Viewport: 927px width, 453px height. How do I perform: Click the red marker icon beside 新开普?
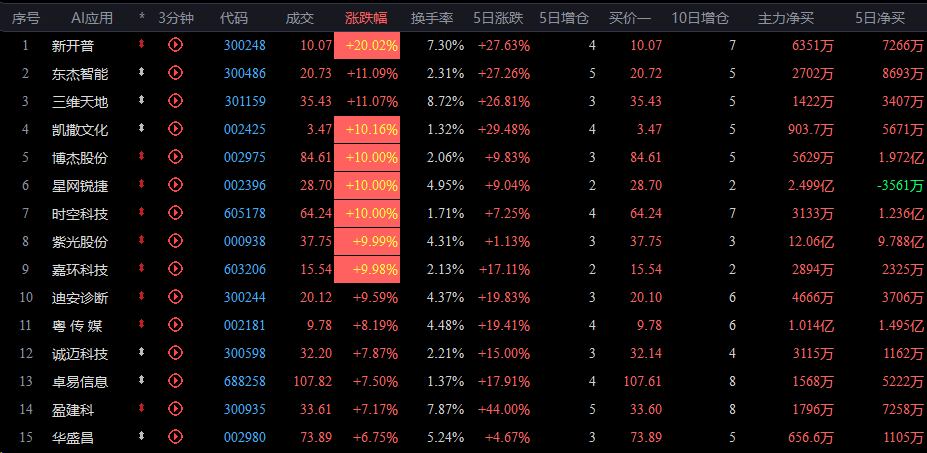tap(141, 44)
